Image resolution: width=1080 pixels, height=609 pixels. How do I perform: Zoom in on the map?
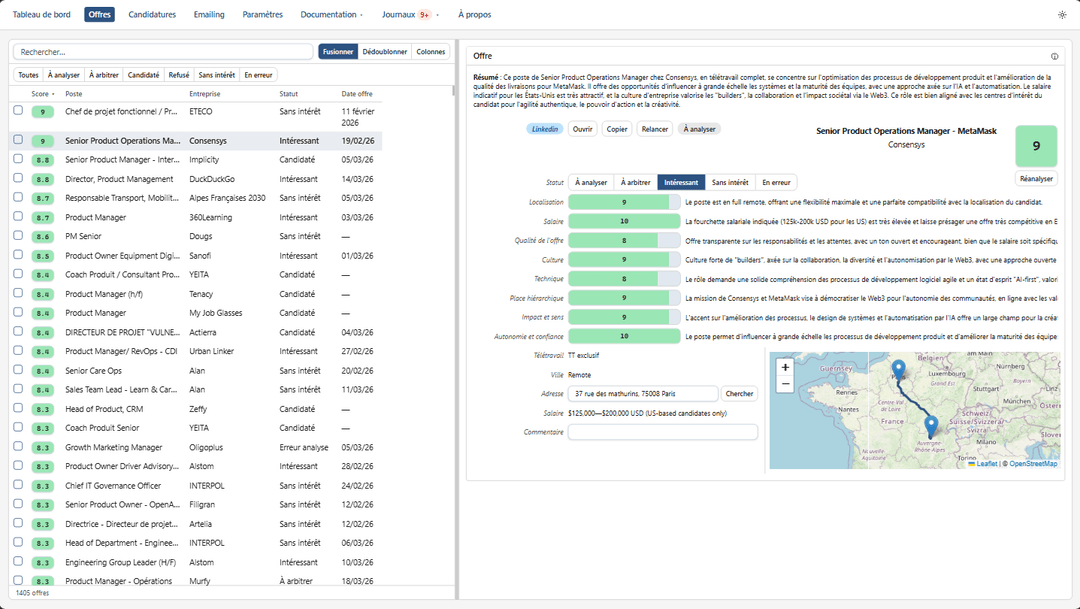pyautogui.click(x=785, y=367)
